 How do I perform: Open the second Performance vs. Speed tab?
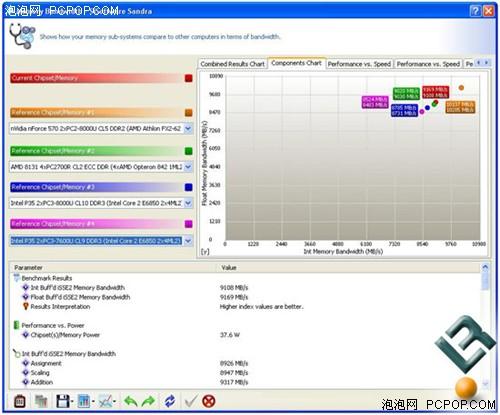pyautogui.click(x=428, y=64)
